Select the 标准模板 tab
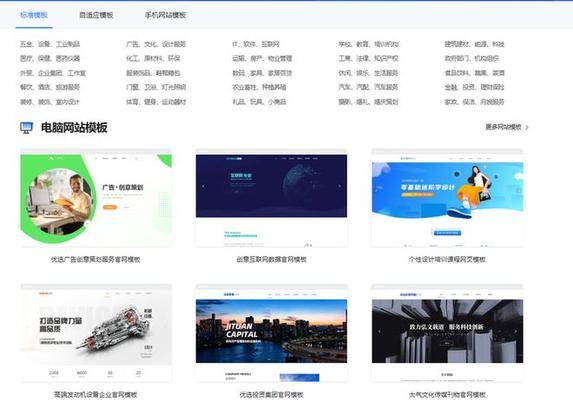The height and width of the screenshot is (400, 573). [34, 15]
